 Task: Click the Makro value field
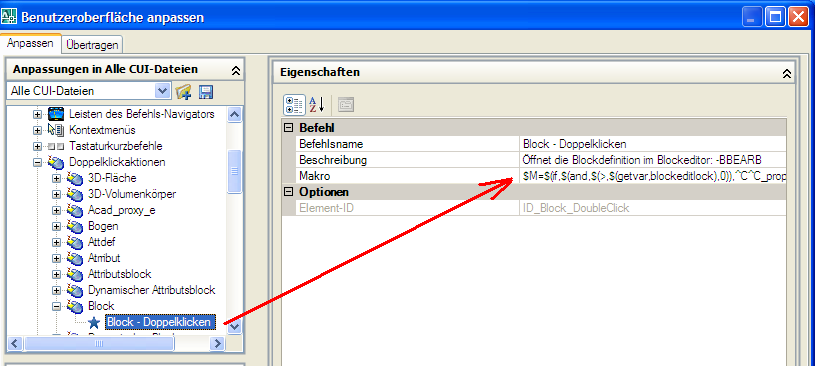tap(654, 176)
